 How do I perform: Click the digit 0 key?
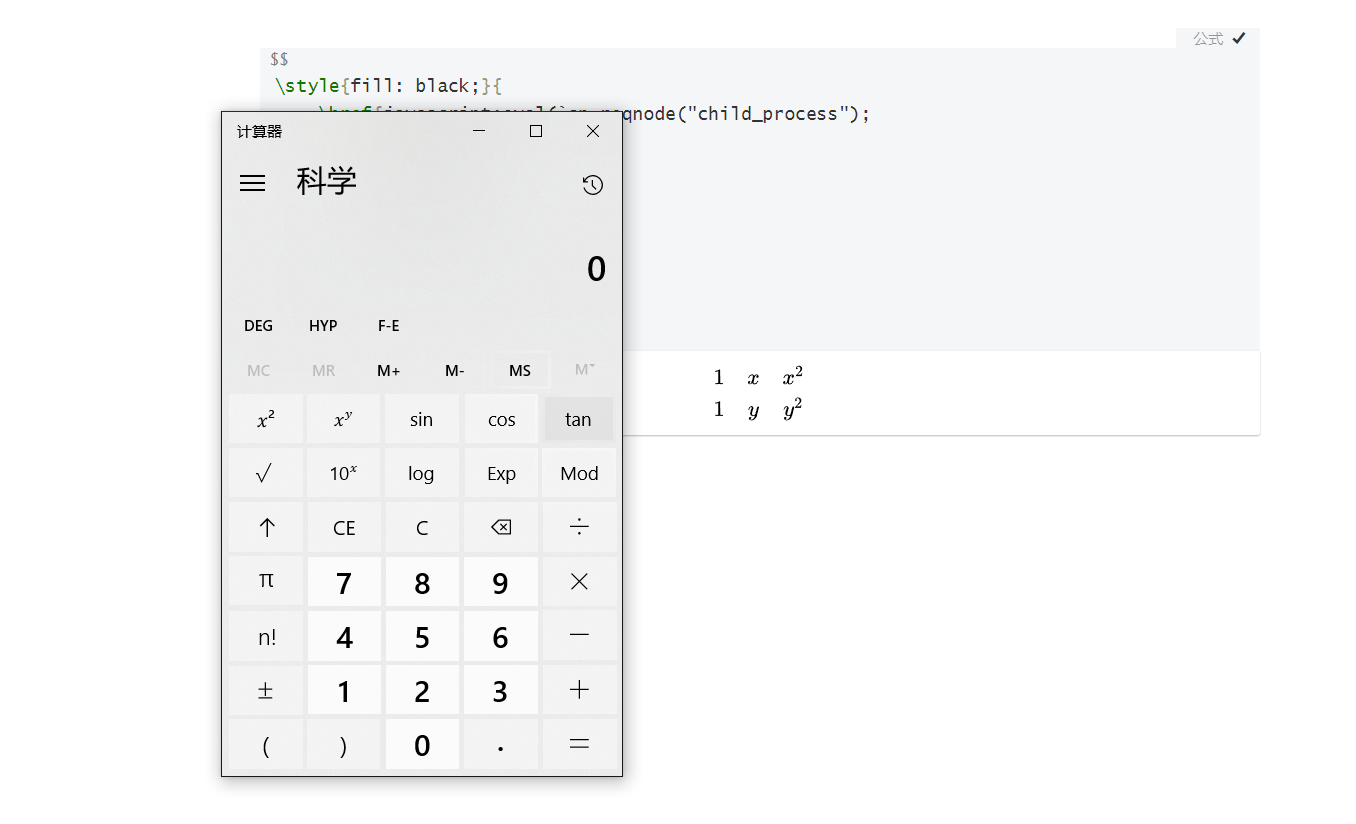421,744
